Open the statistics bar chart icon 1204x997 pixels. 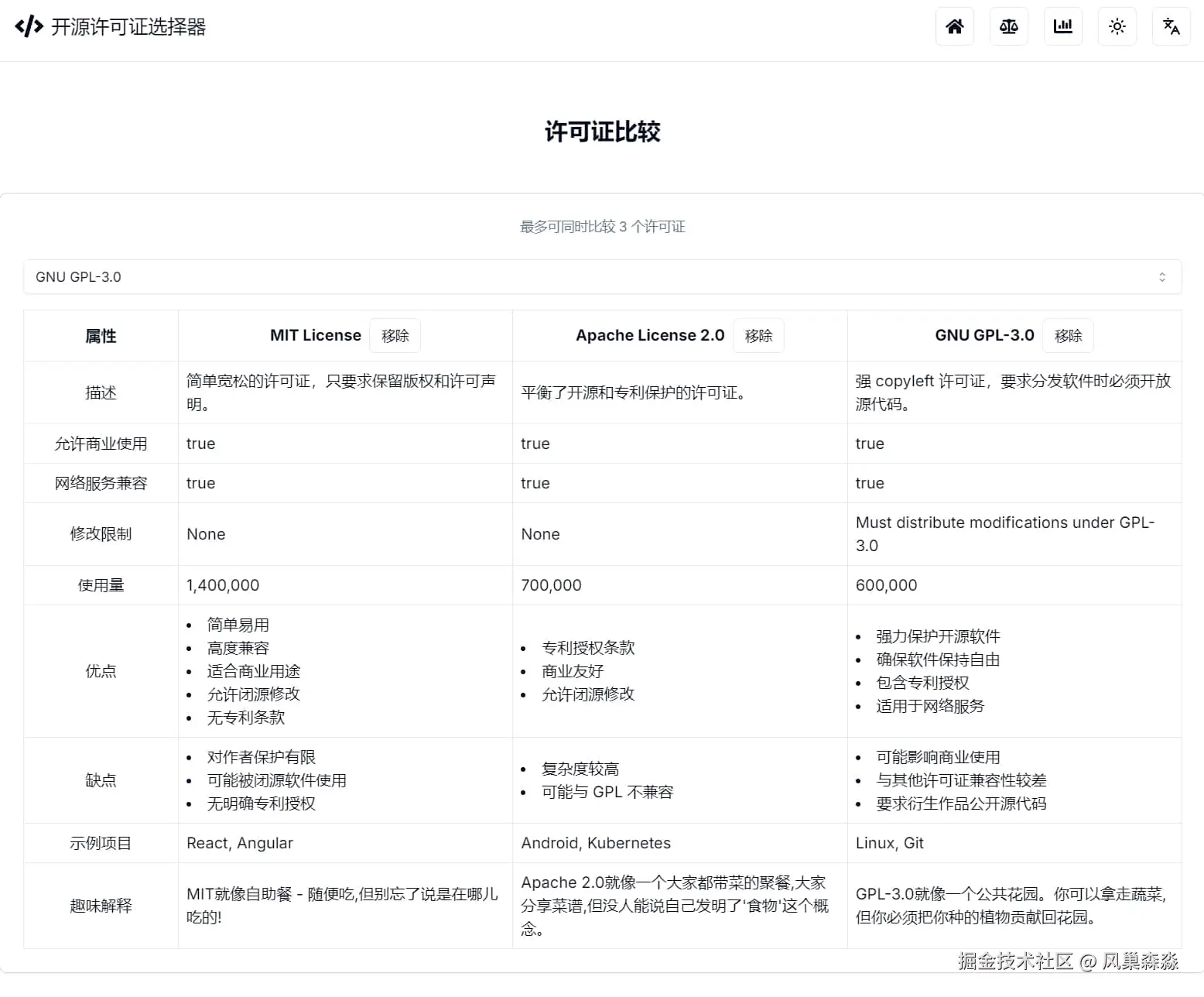(x=1062, y=26)
